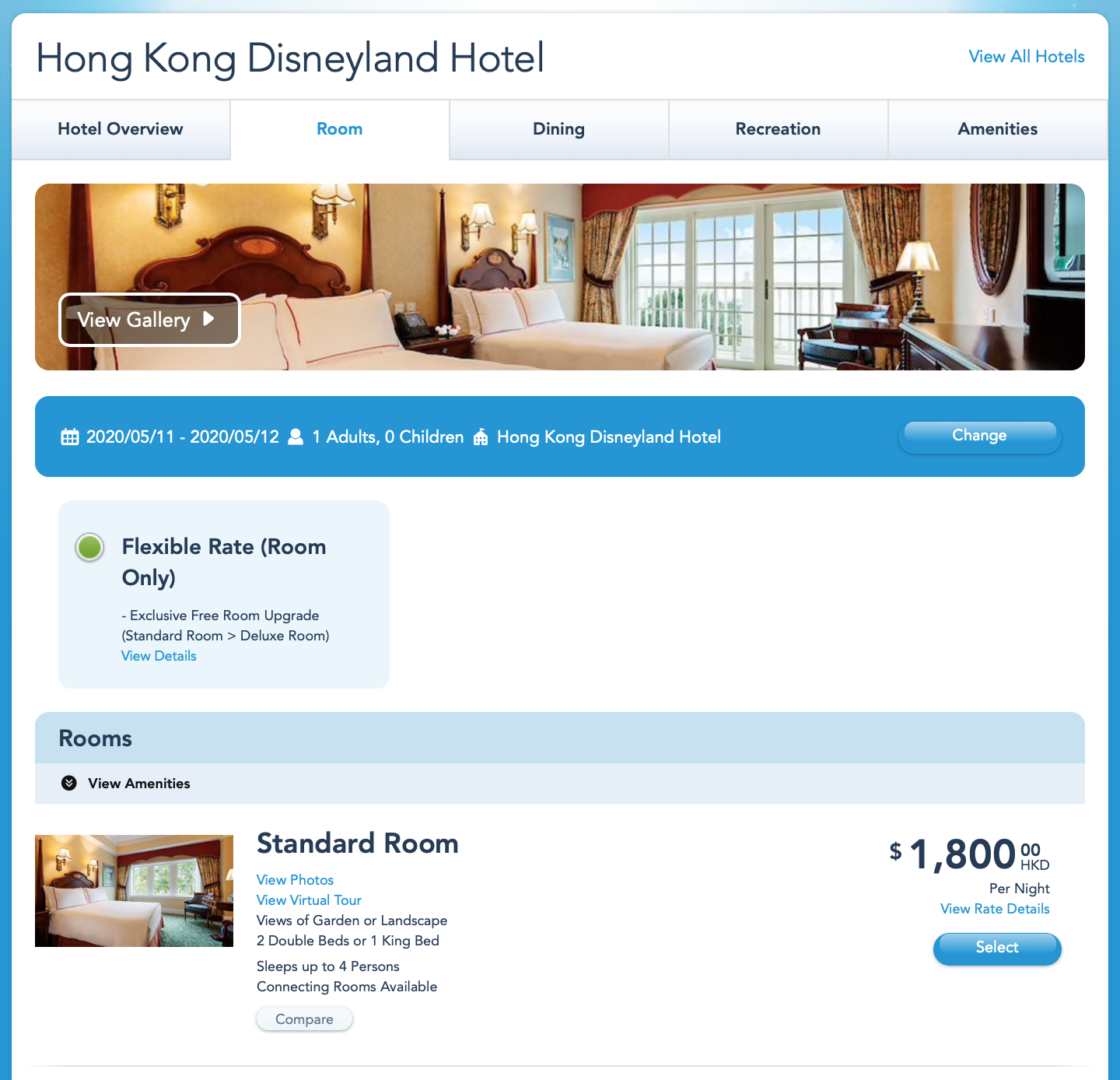Select the Standard Room
This screenshot has height=1080, width=1120.
click(997, 948)
